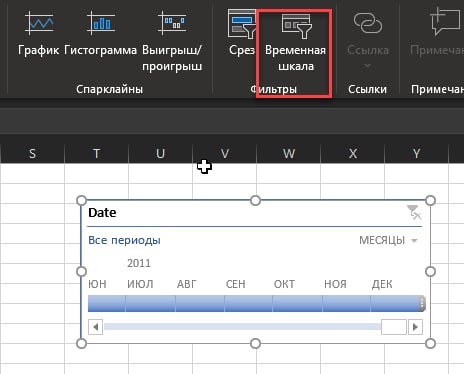Click the timeline scroll right arrow
Viewport: 464px width, 374px height.
pos(415,327)
